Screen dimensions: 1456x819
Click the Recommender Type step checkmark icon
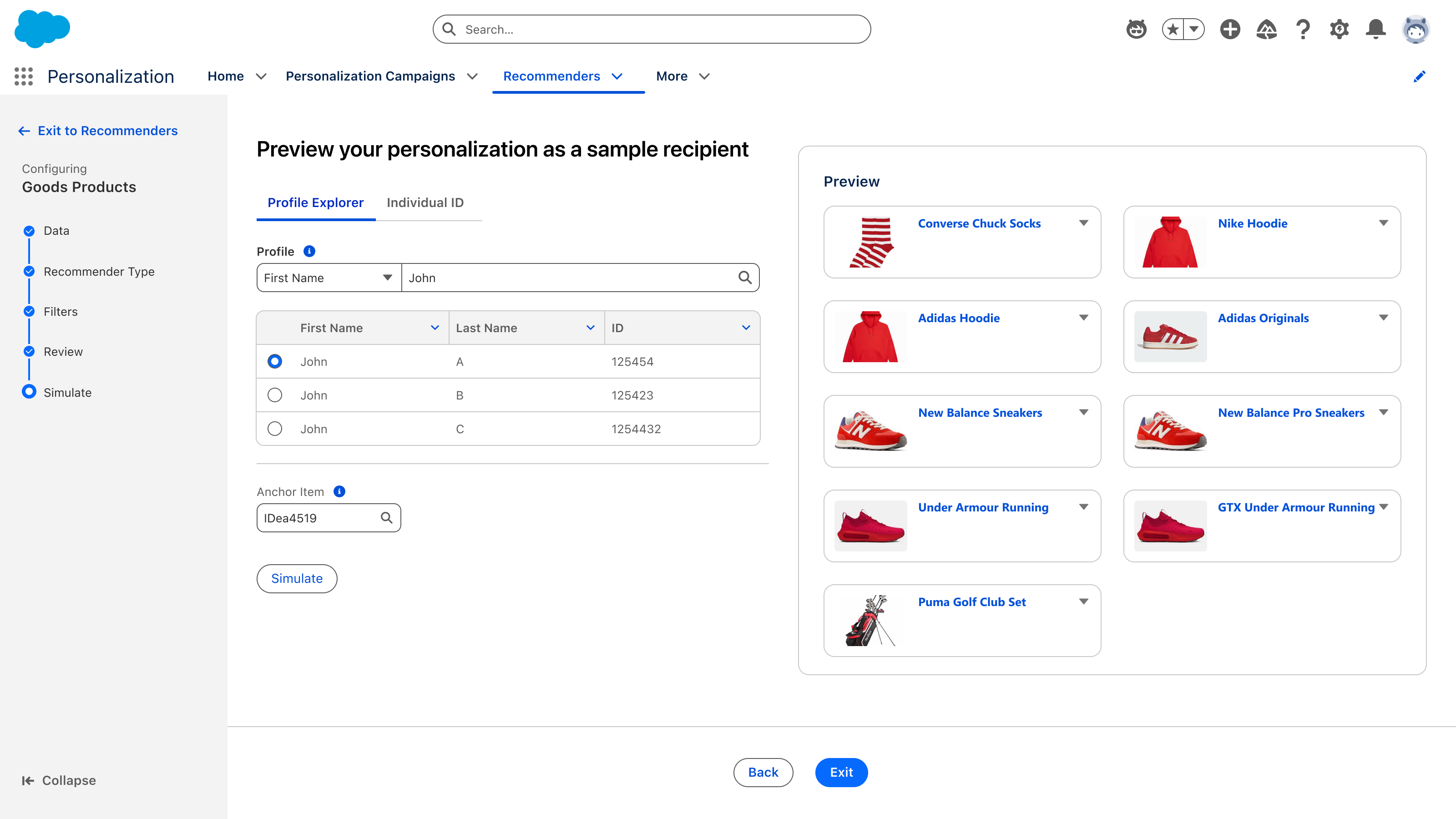[x=29, y=271]
